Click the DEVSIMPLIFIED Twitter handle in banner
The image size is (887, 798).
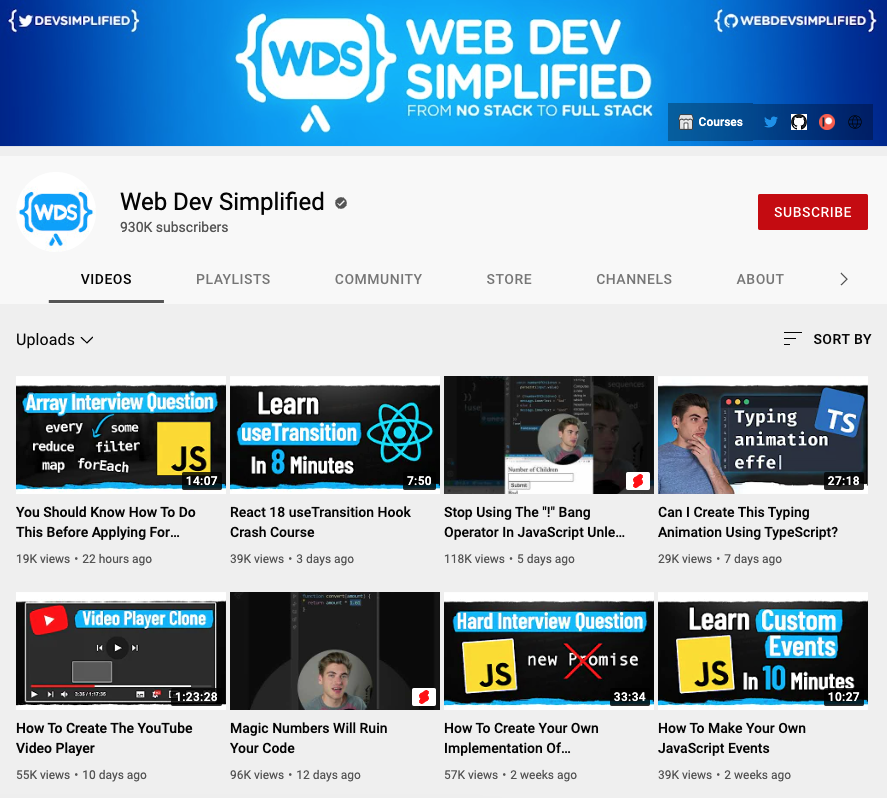click(74, 21)
